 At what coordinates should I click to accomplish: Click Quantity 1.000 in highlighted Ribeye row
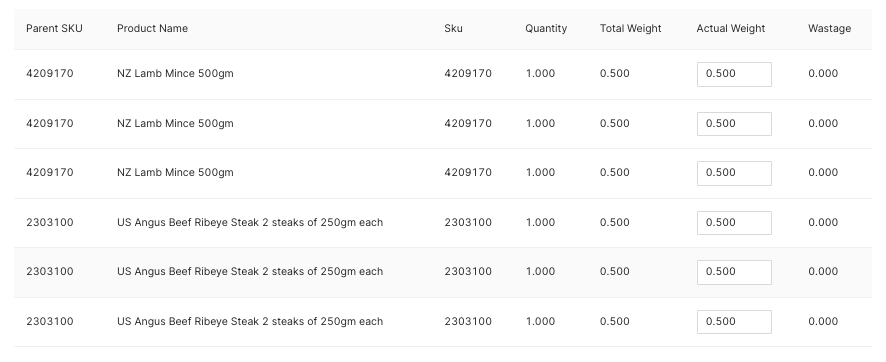pyautogui.click(x=540, y=272)
